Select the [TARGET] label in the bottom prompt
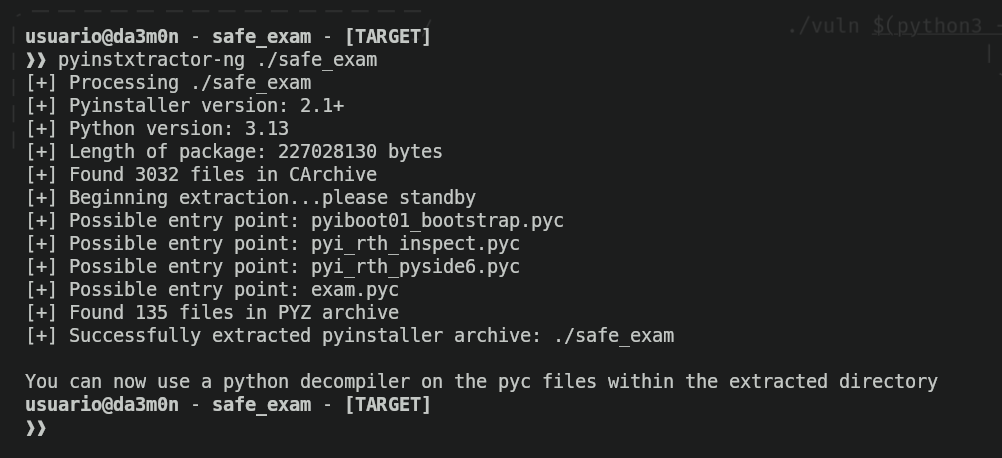Image resolution: width=1002 pixels, height=458 pixels. (x=387, y=405)
